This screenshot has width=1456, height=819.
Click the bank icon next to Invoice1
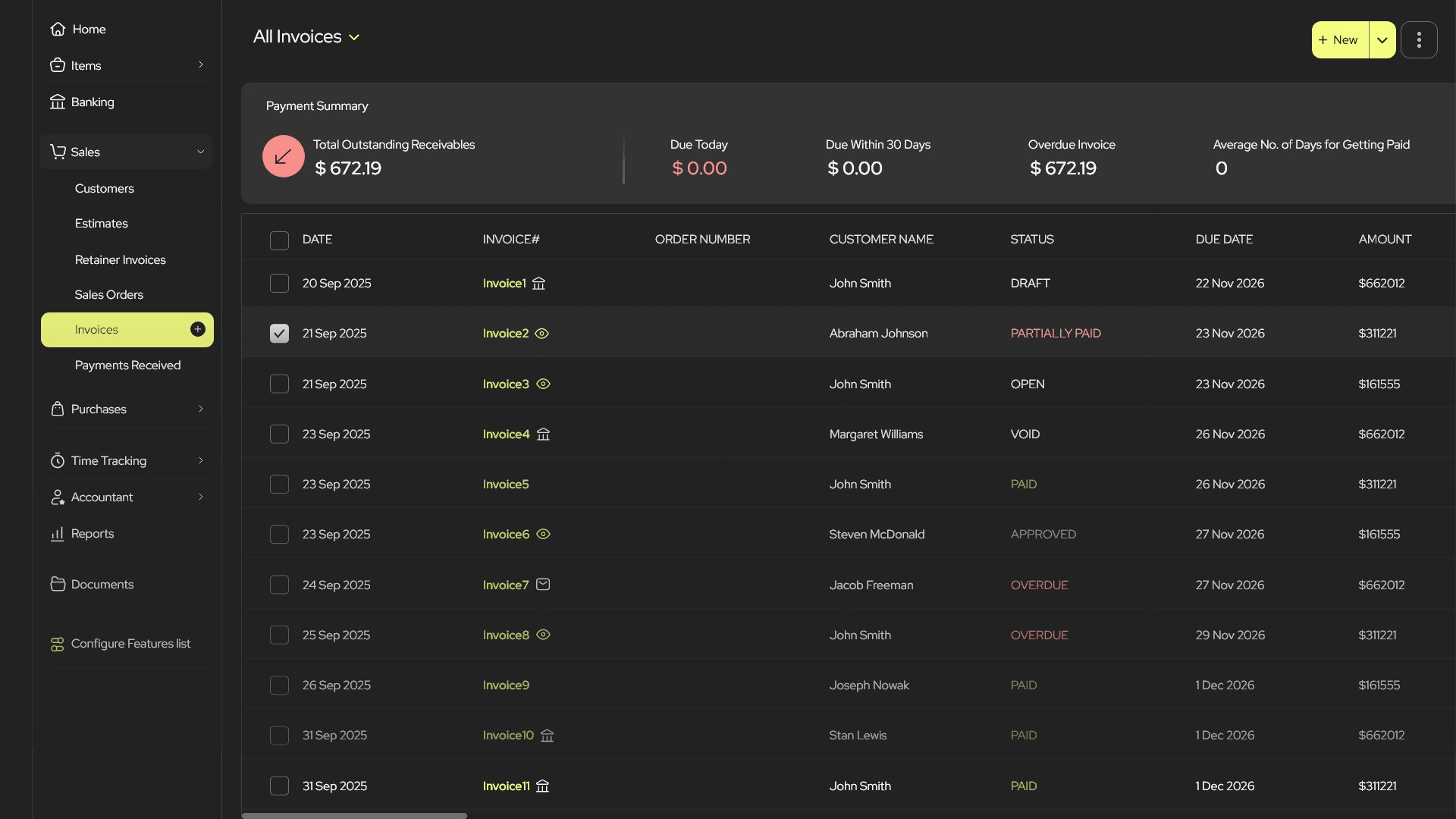(538, 284)
